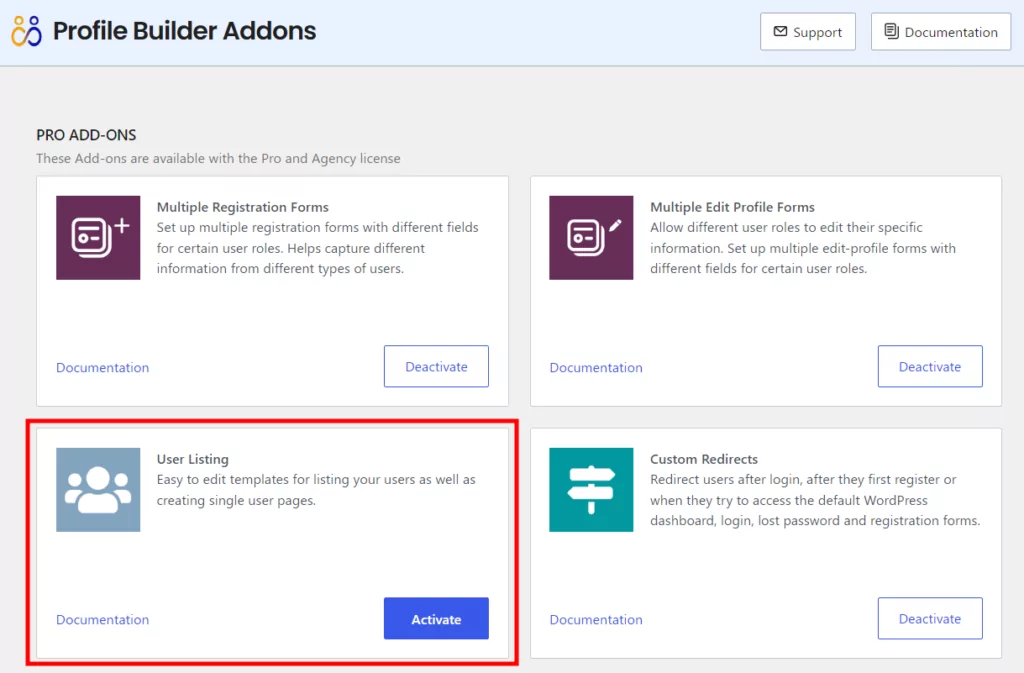Click the User Listing people icon
Viewport: 1024px width, 673px height.
point(98,490)
